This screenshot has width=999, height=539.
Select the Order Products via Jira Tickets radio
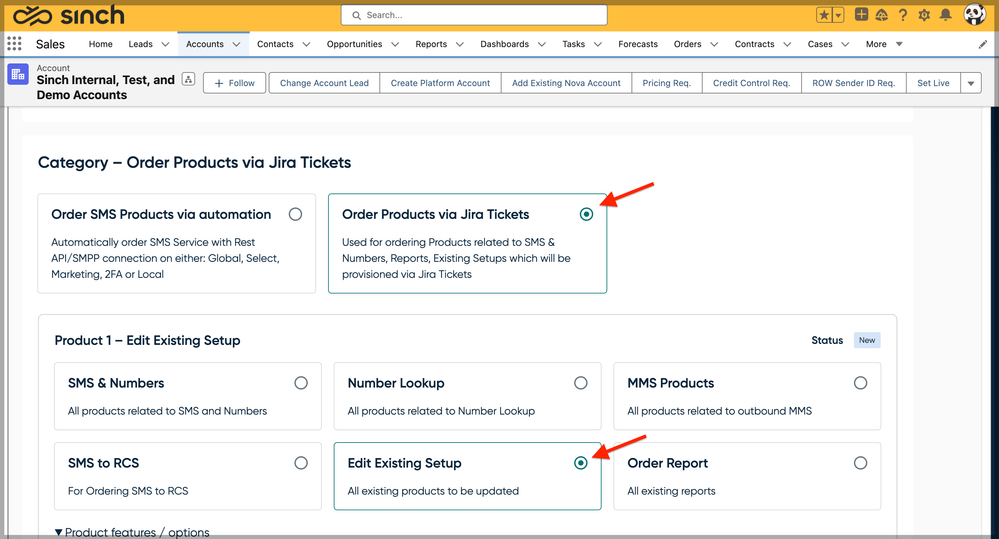pos(586,214)
